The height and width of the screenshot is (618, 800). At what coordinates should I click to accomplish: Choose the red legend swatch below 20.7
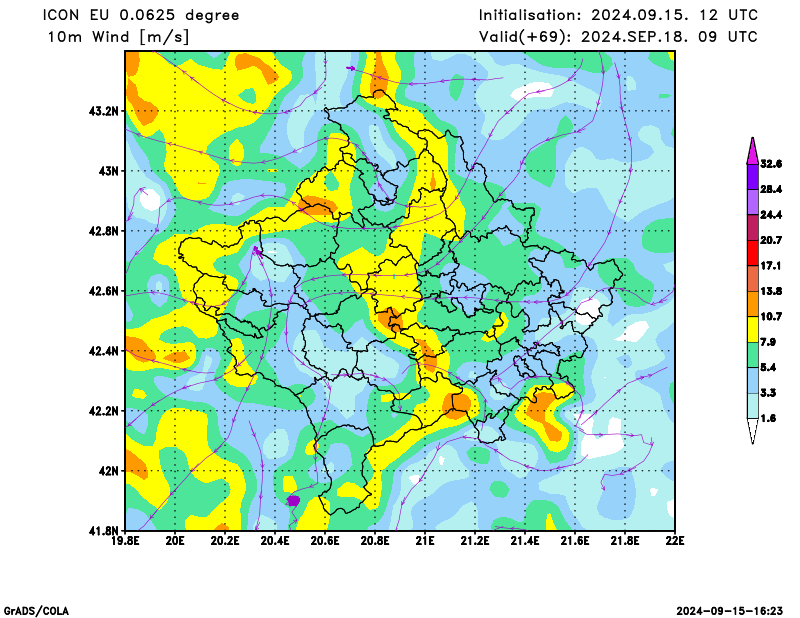click(753, 253)
